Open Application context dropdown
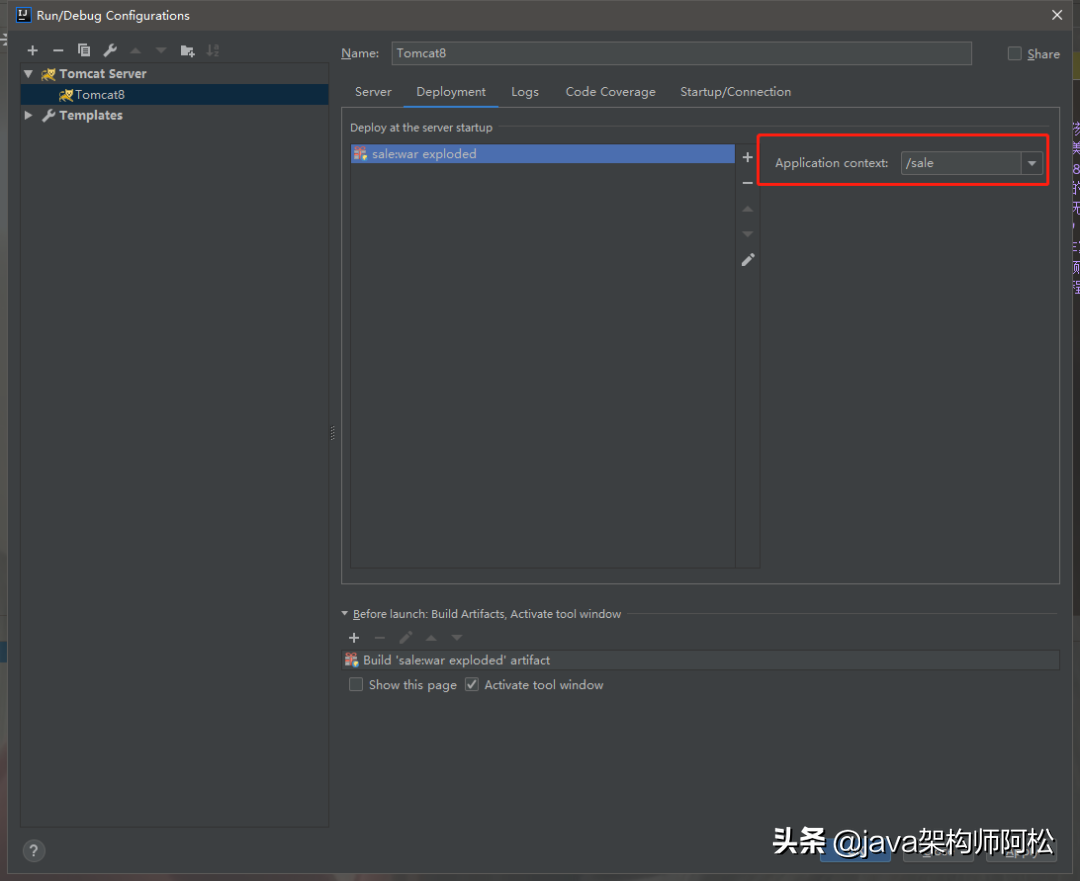Viewport: 1080px width, 881px height. click(x=1031, y=163)
